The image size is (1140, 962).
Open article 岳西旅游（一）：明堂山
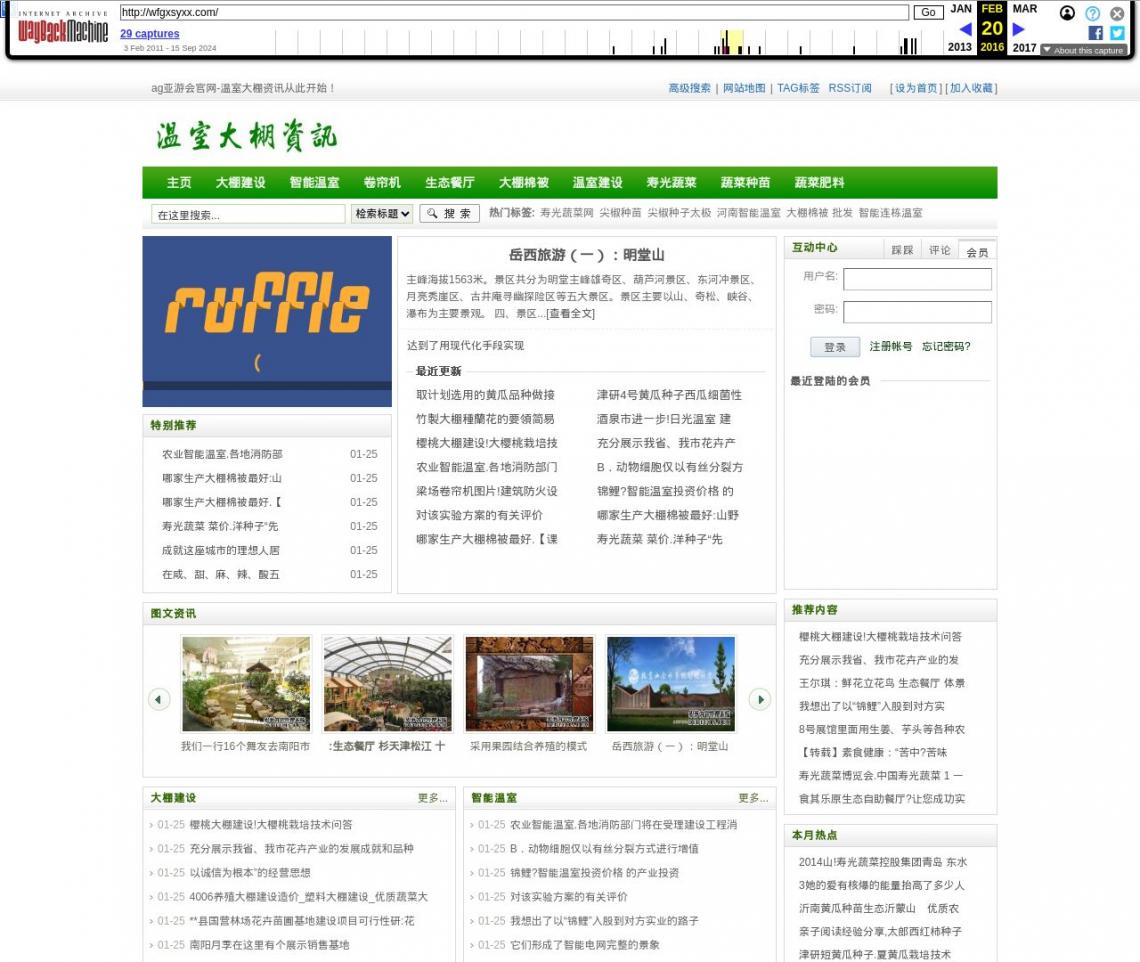(586, 255)
